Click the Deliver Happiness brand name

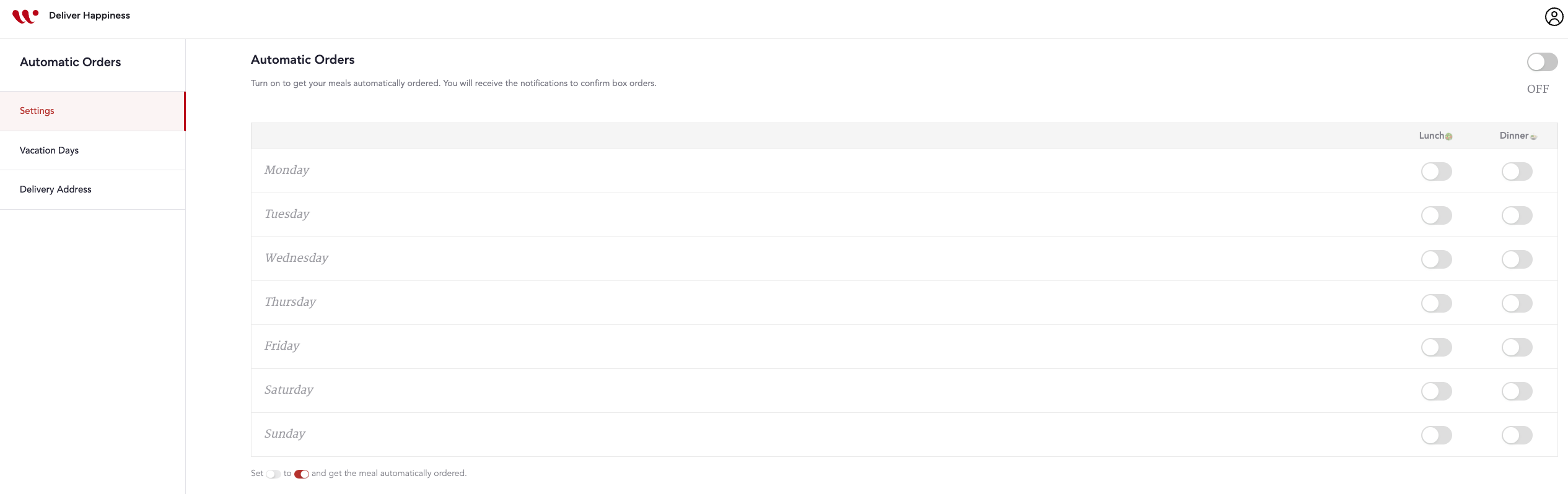[89, 15]
